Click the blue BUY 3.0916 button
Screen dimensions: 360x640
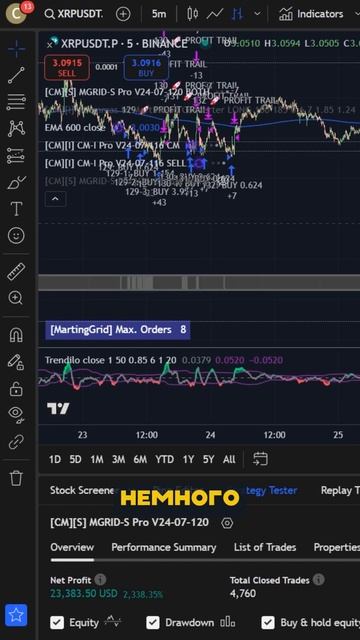[146, 68]
